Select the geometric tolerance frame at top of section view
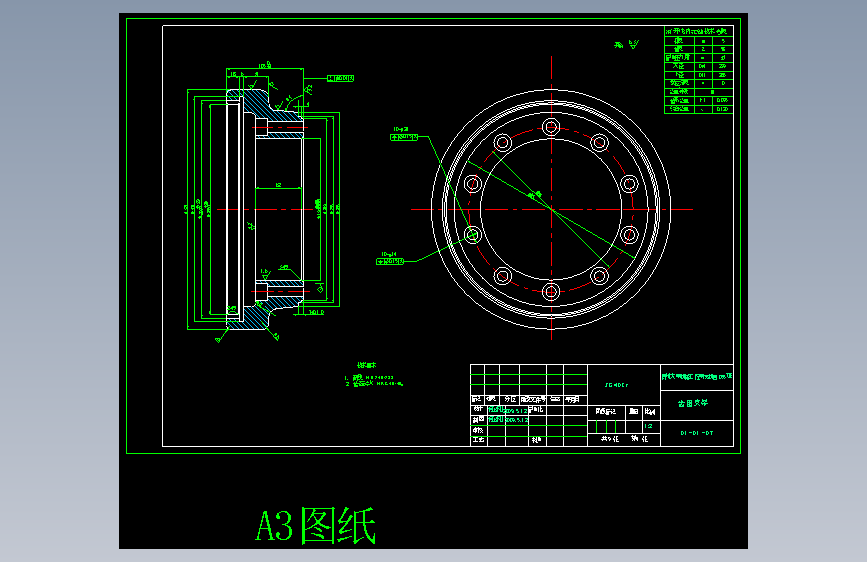 click(341, 79)
